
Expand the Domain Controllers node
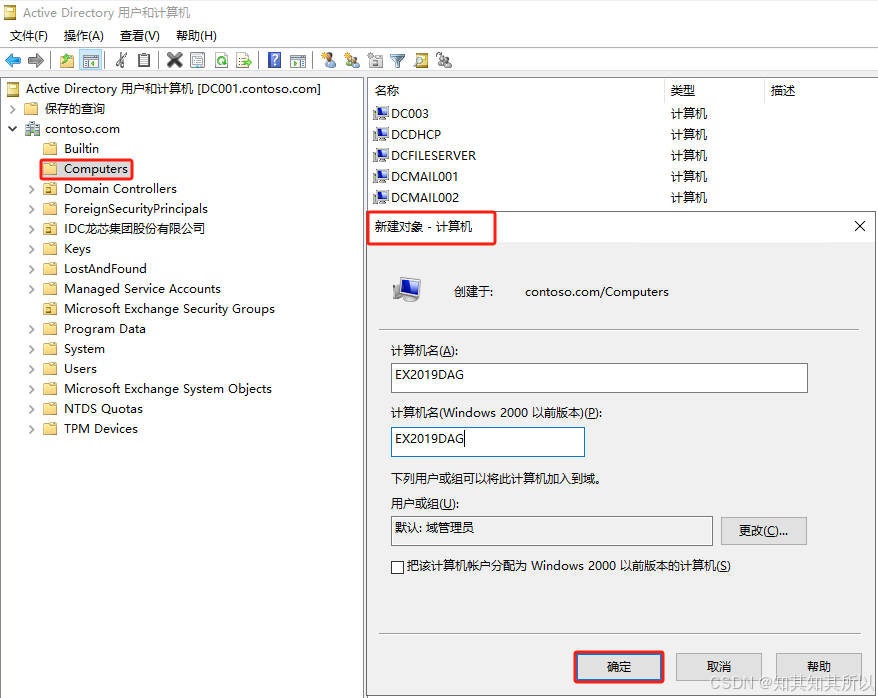click(31, 189)
